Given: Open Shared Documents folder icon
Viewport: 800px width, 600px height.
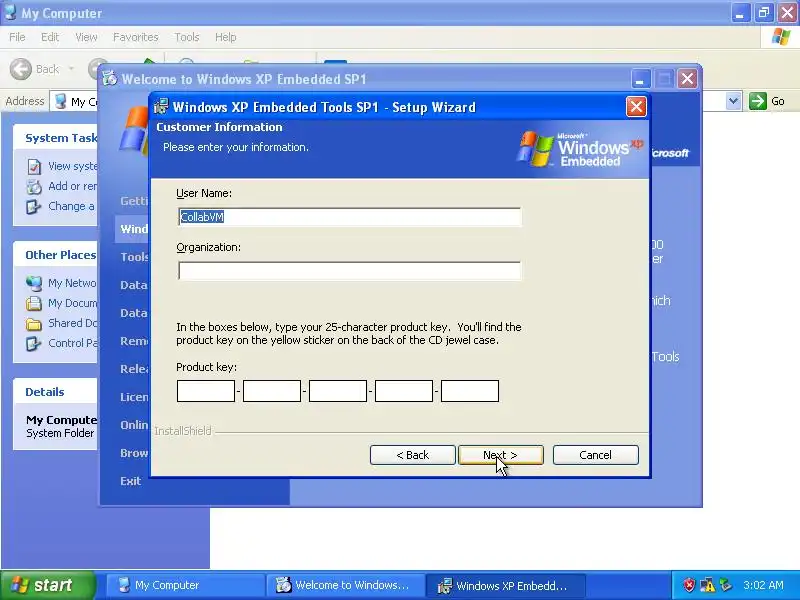Looking at the screenshot, I should click(x=34, y=323).
